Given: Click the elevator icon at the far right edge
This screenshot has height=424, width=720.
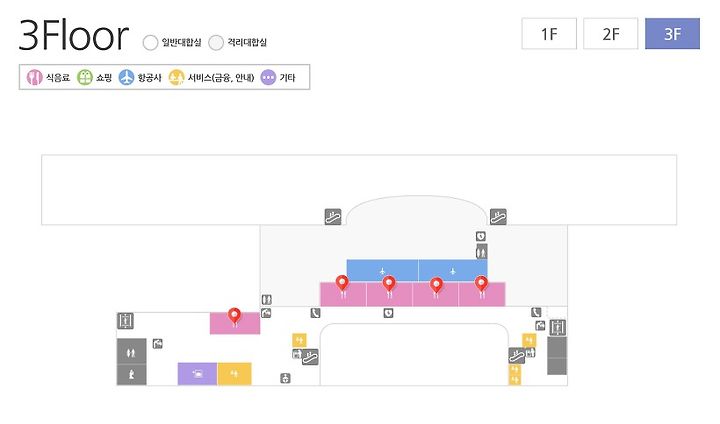Looking at the screenshot, I should pyautogui.click(x=557, y=328).
